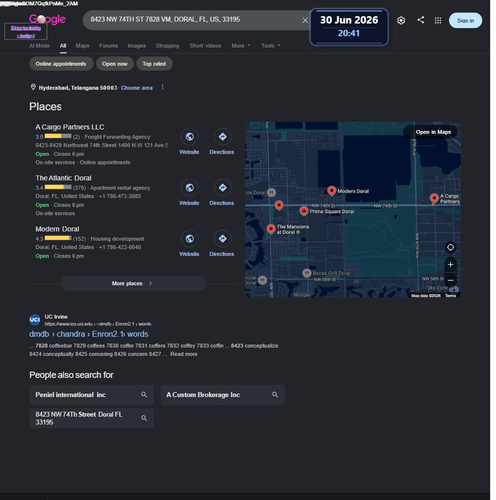Open the dmdb chandra Enron2.1 words result
Viewport: 496px width, 500px height.
pyautogui.click(x=89, y=334)
